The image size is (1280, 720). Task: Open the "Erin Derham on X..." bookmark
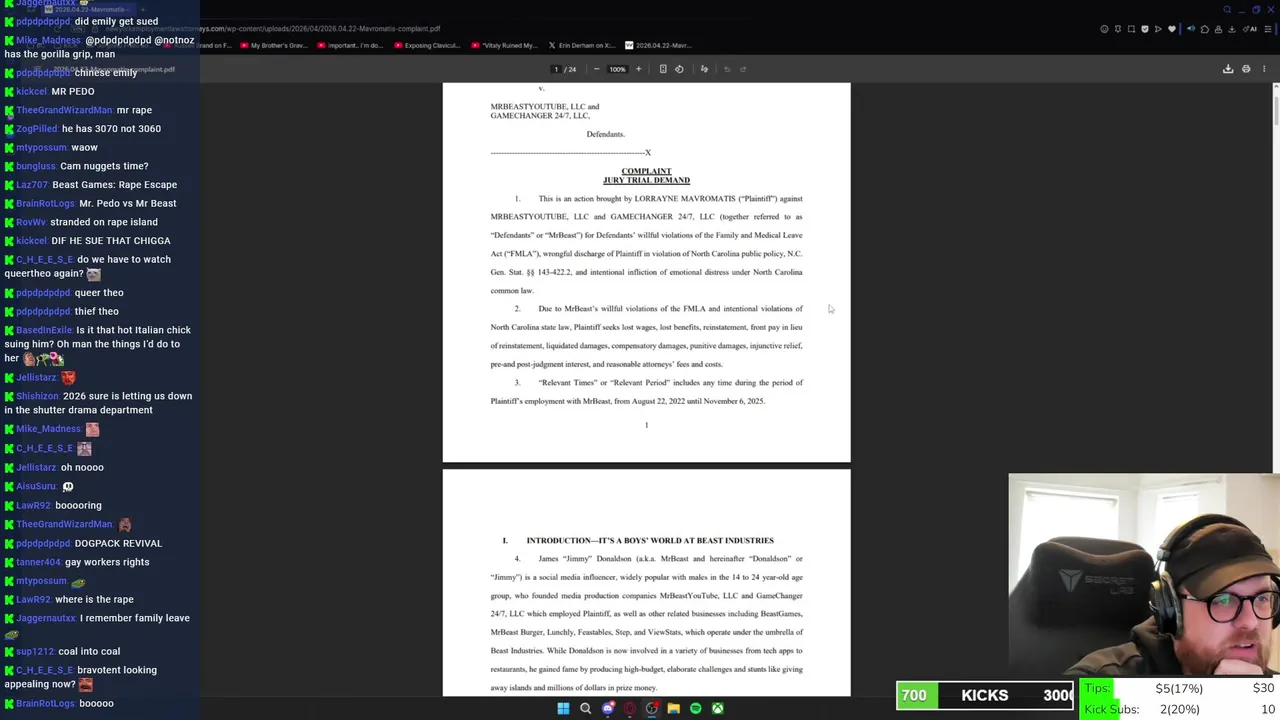pyautogui.click(x=582, y=45)
